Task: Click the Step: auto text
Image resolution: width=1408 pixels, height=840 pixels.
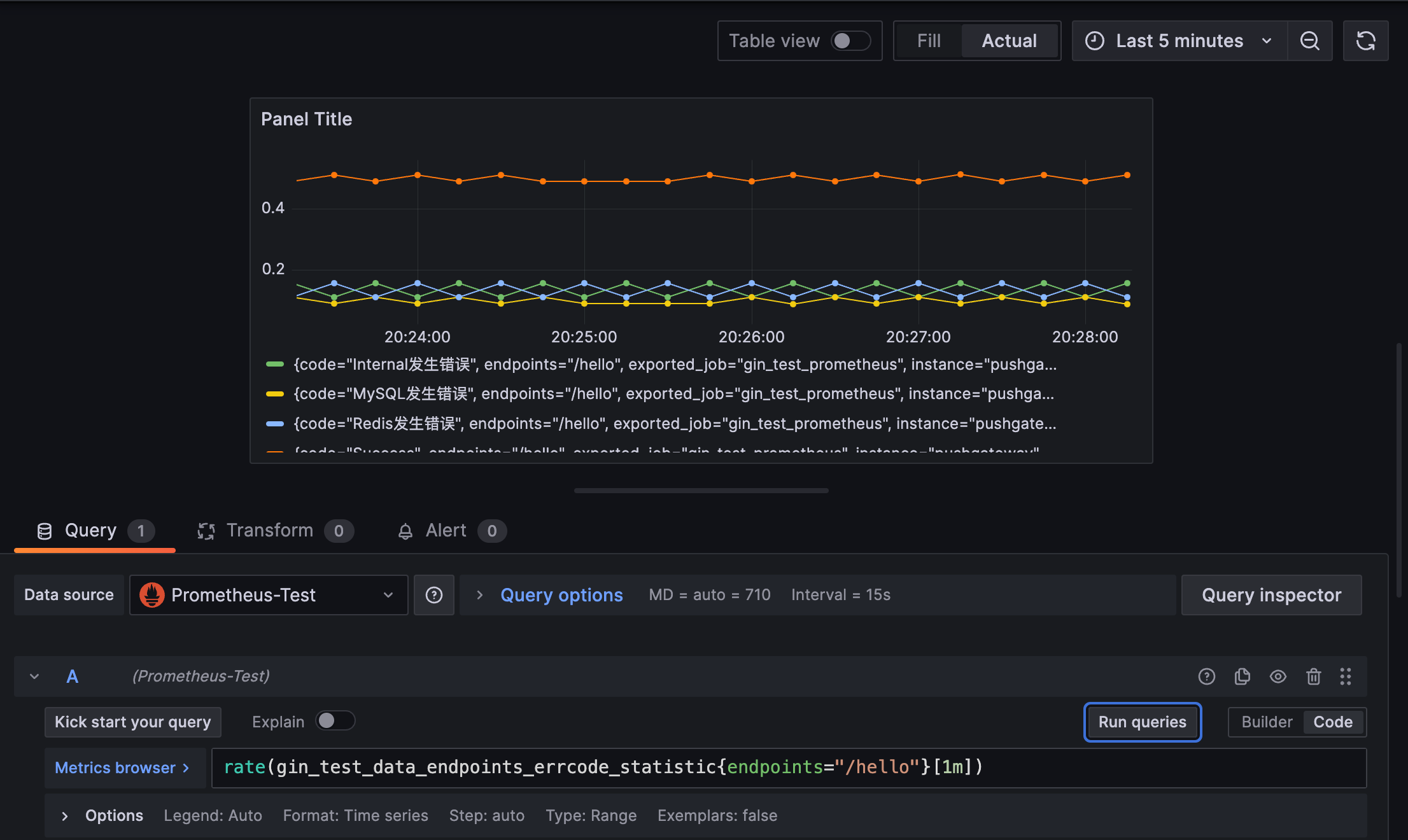Action: click(x=486, y=816)
